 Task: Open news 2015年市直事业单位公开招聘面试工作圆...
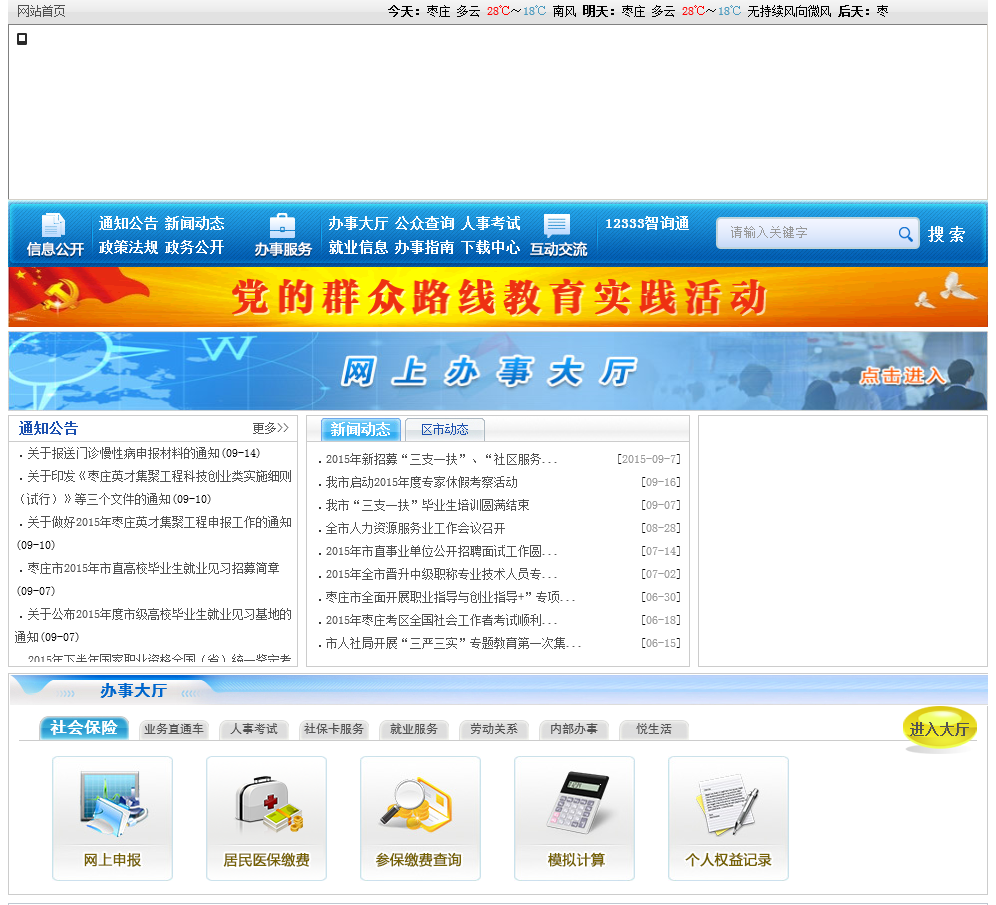click(x=441, y=551)
